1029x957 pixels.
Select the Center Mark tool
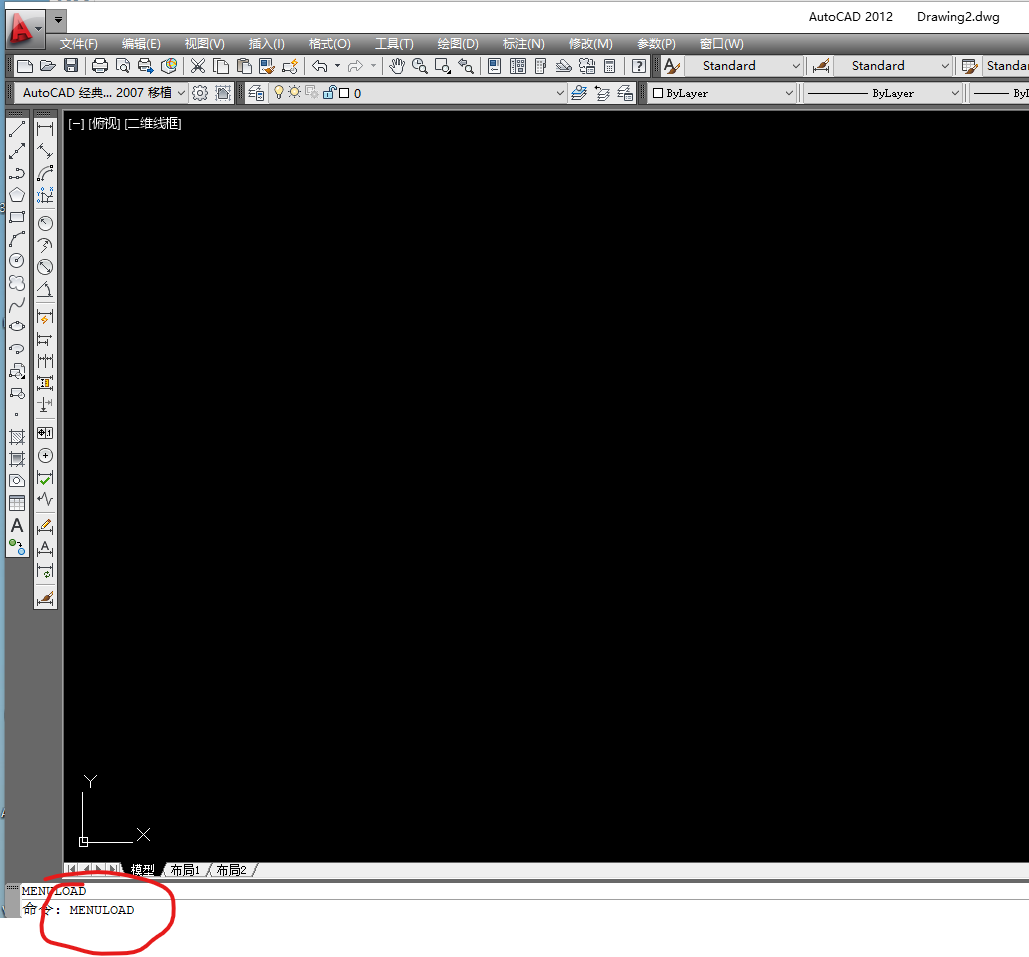45,456
